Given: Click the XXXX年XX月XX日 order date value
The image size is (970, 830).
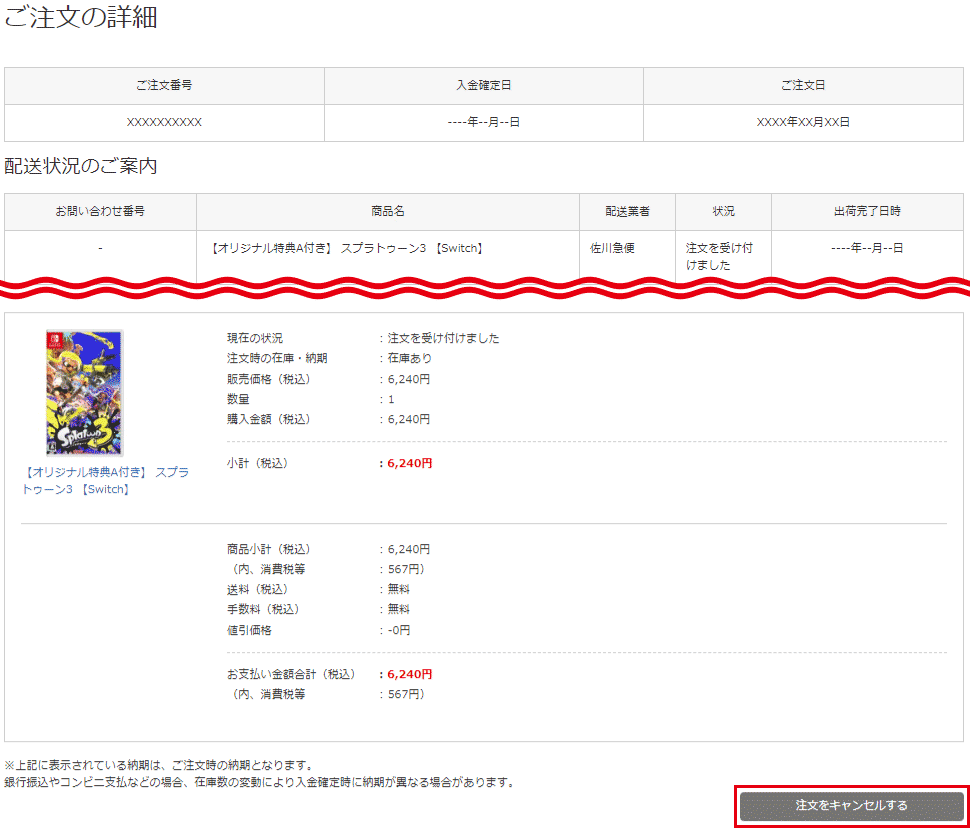Looking at the screenshot, I should (x=803, y=122).
